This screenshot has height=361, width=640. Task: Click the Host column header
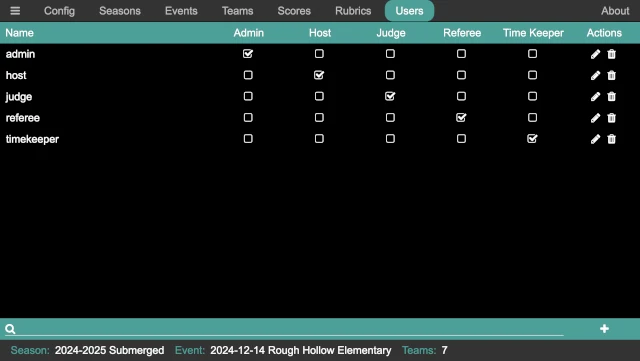coord(320,33)
